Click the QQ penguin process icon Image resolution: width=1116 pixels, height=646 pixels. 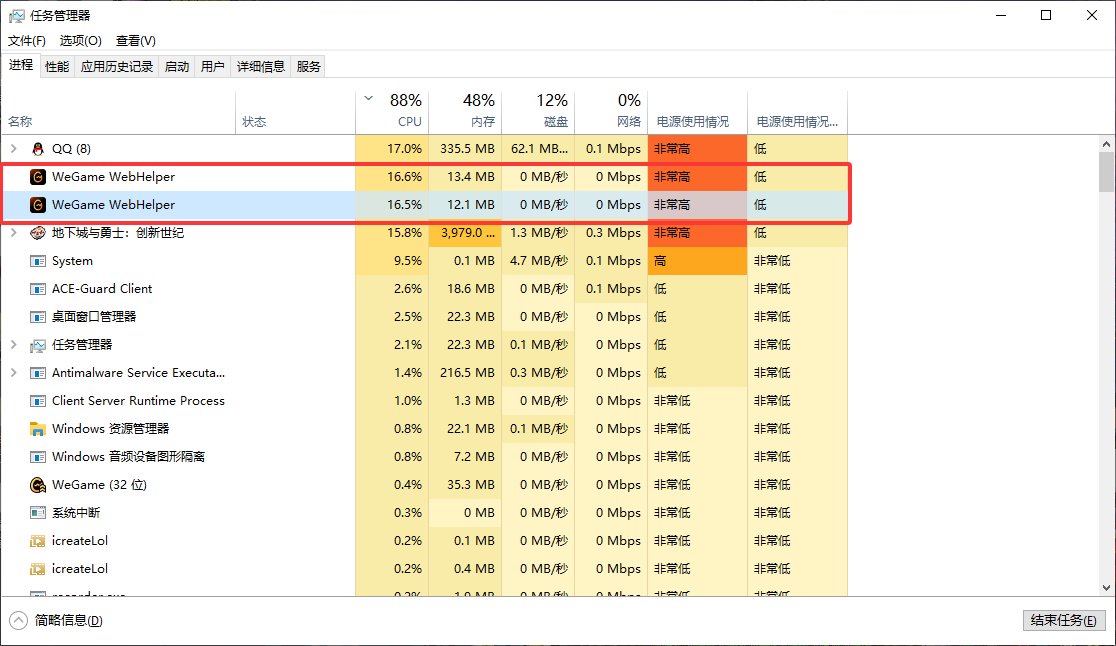(38, 149)
